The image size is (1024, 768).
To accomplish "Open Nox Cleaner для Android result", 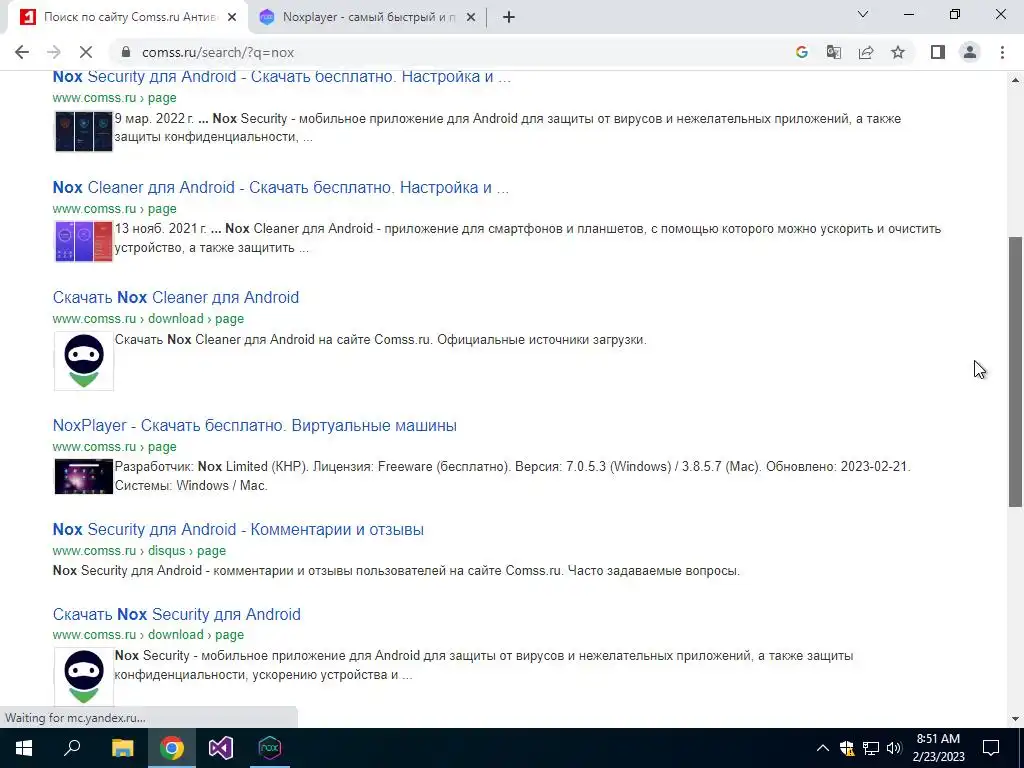I will click(x=281, y=187).
